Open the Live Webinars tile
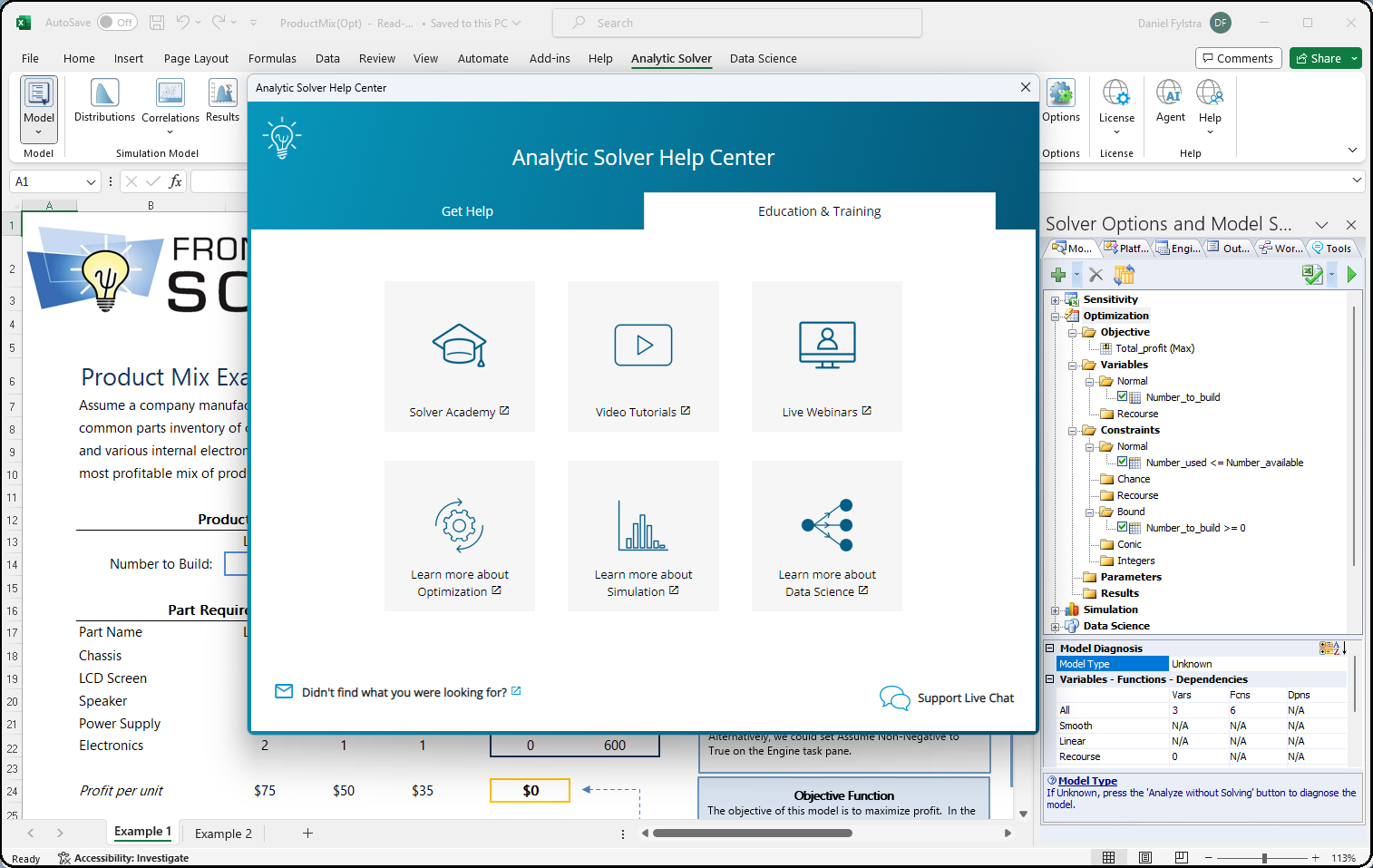 (x=826, y=356)
